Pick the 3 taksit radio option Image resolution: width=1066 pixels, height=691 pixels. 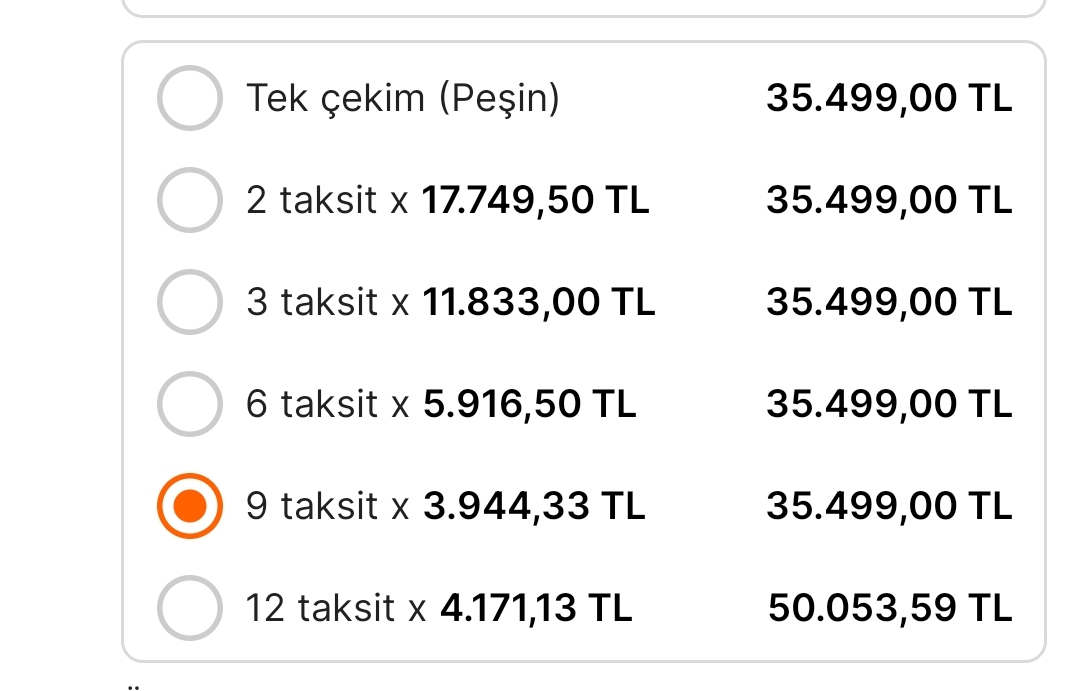(x=189, y=302)
